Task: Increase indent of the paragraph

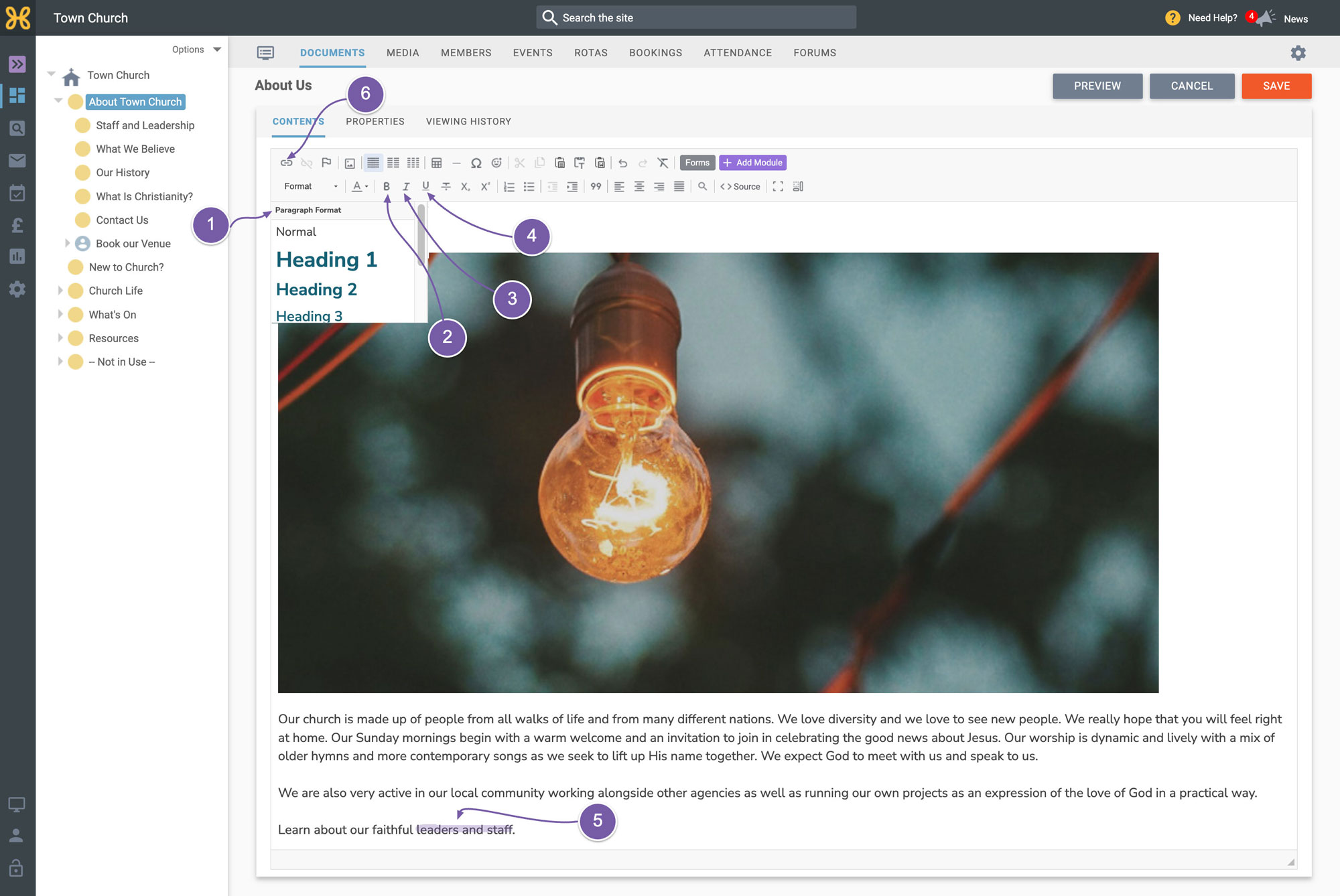Action: pyautogui.click(x=572, y=186)
